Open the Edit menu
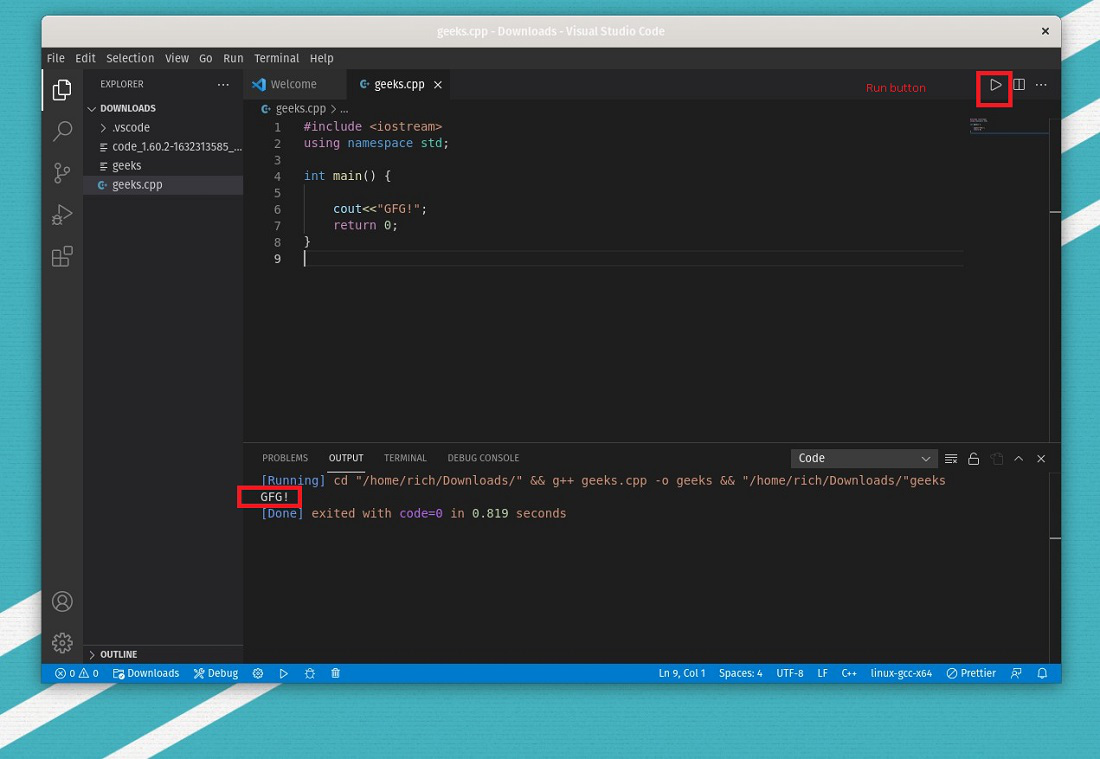 point(85,58)
